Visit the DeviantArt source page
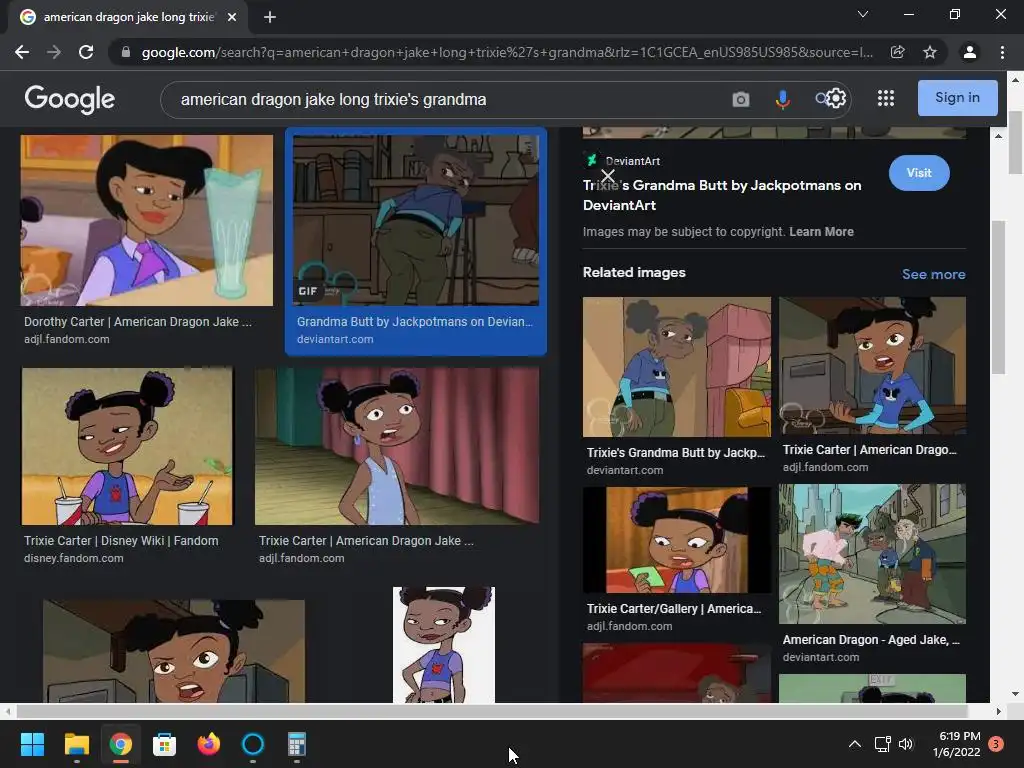The image size is (1024, 768). (919, 173)
